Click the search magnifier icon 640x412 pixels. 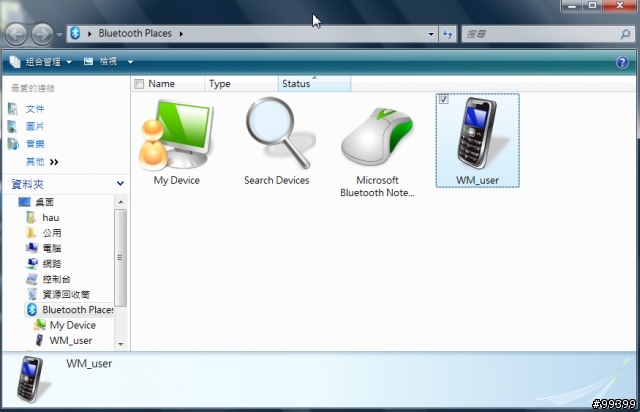click(625, 34)
